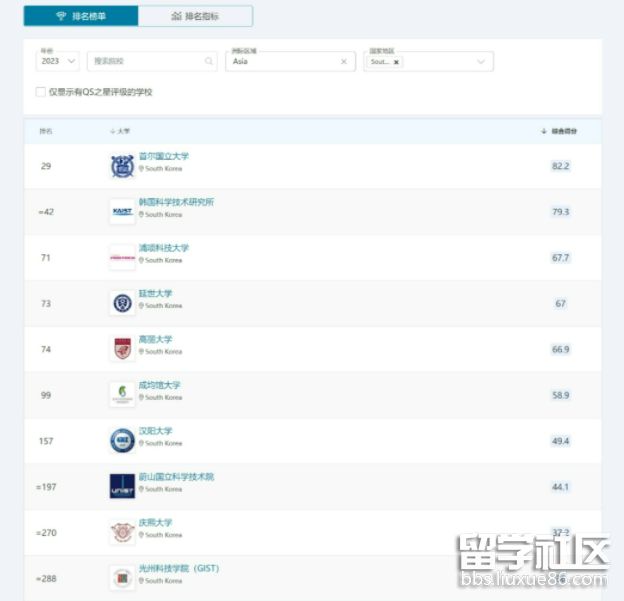
Task: Open the 2023 year dropdown
Action: click(58, 61)
